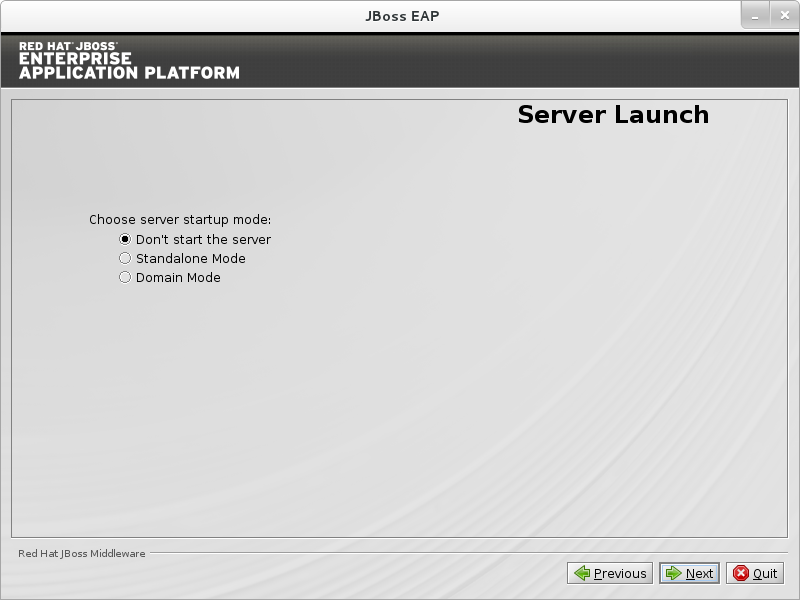Exit the installer with the Quit button

coord(765,573)
